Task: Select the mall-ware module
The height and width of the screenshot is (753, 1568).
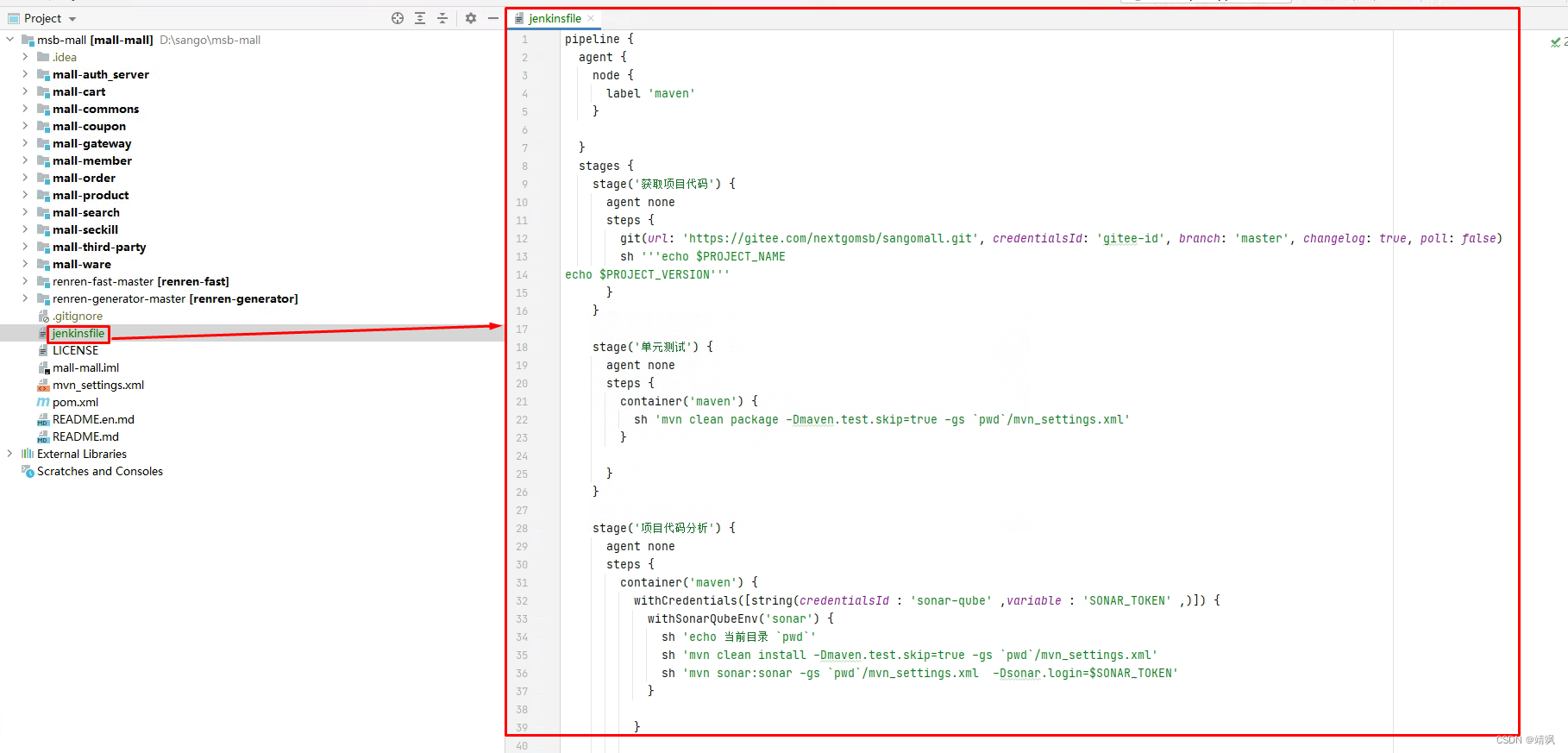Action: [x=82, y=264]
